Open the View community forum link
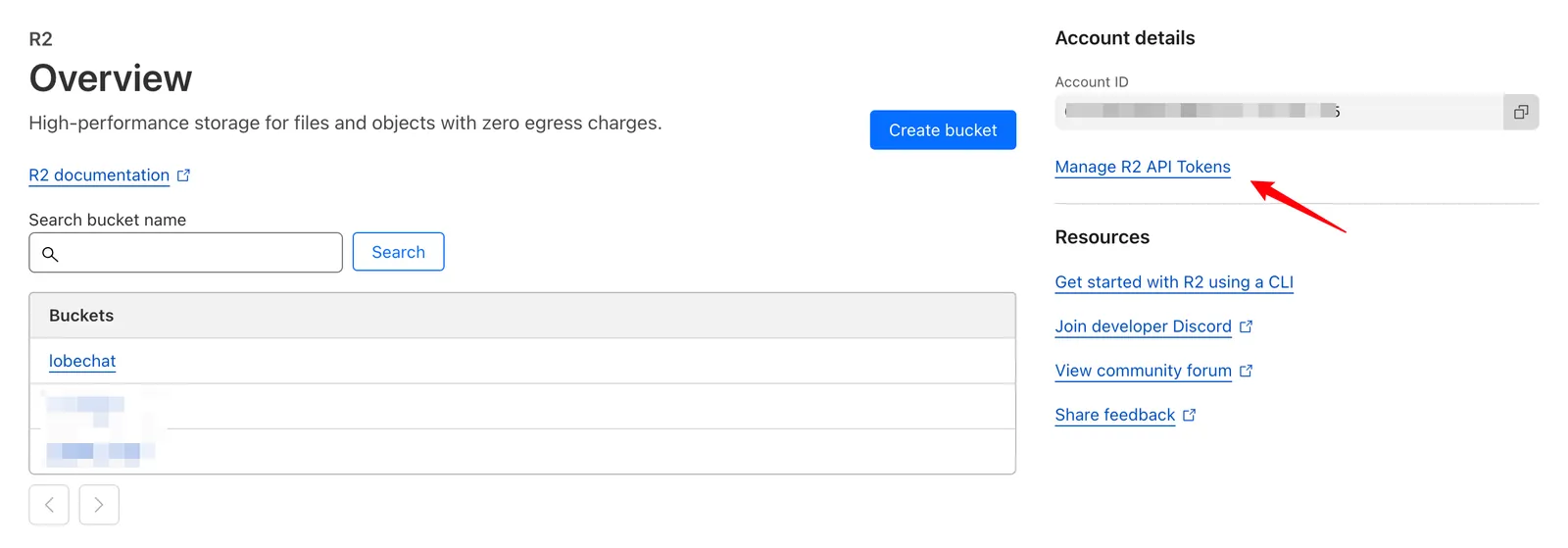 1143,371
